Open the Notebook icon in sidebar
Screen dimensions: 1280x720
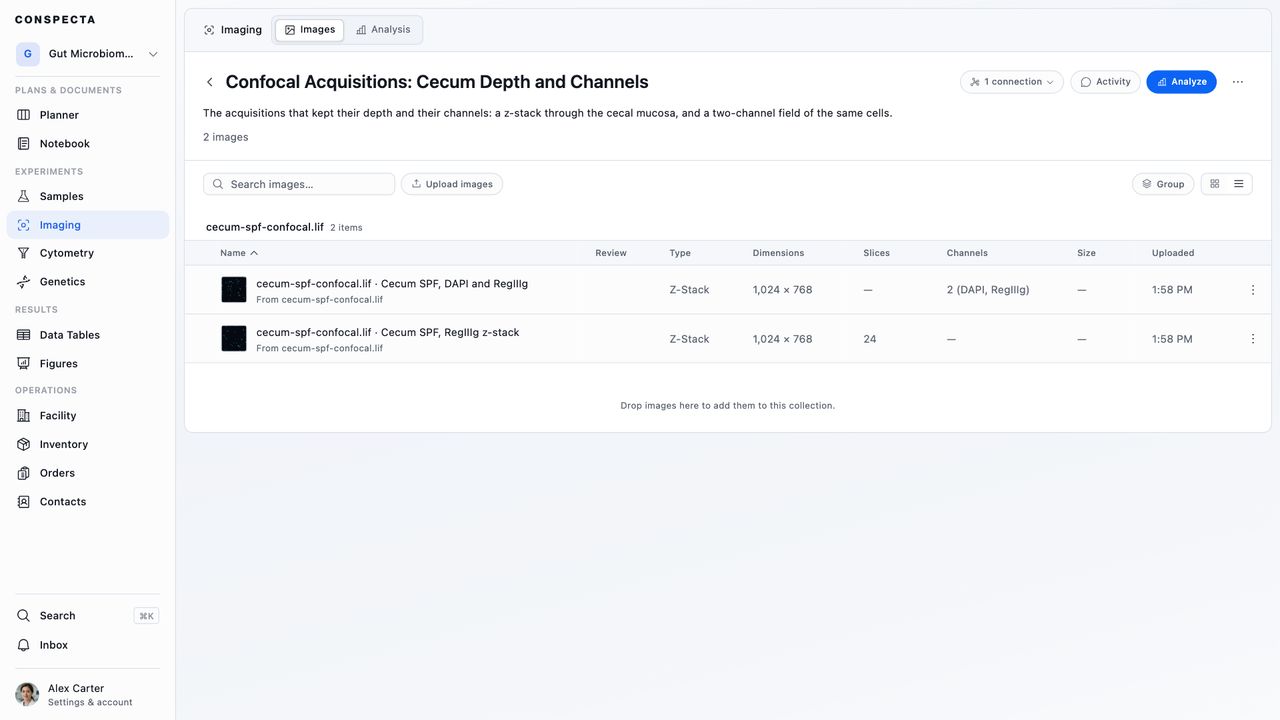click(x=24, y=144)
